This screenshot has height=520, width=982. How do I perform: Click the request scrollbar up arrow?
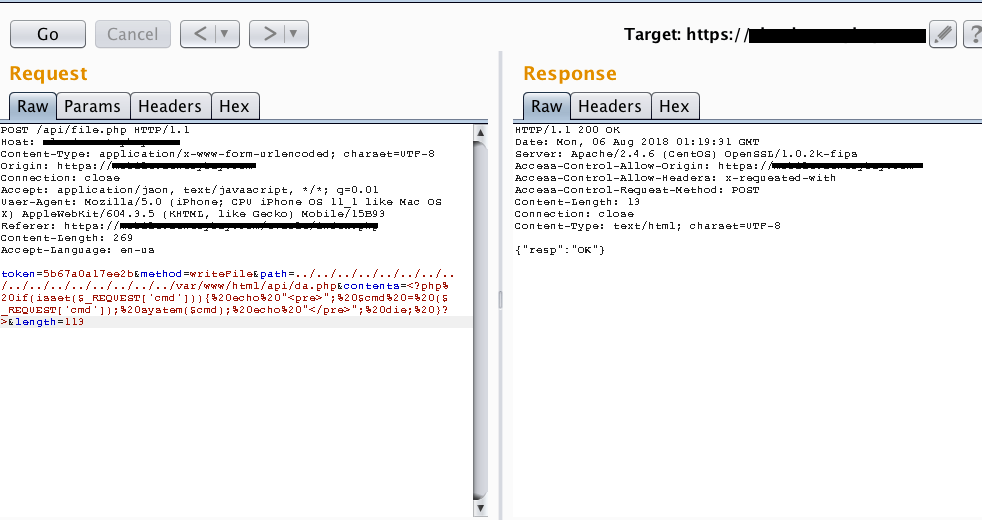click(481, 131)
